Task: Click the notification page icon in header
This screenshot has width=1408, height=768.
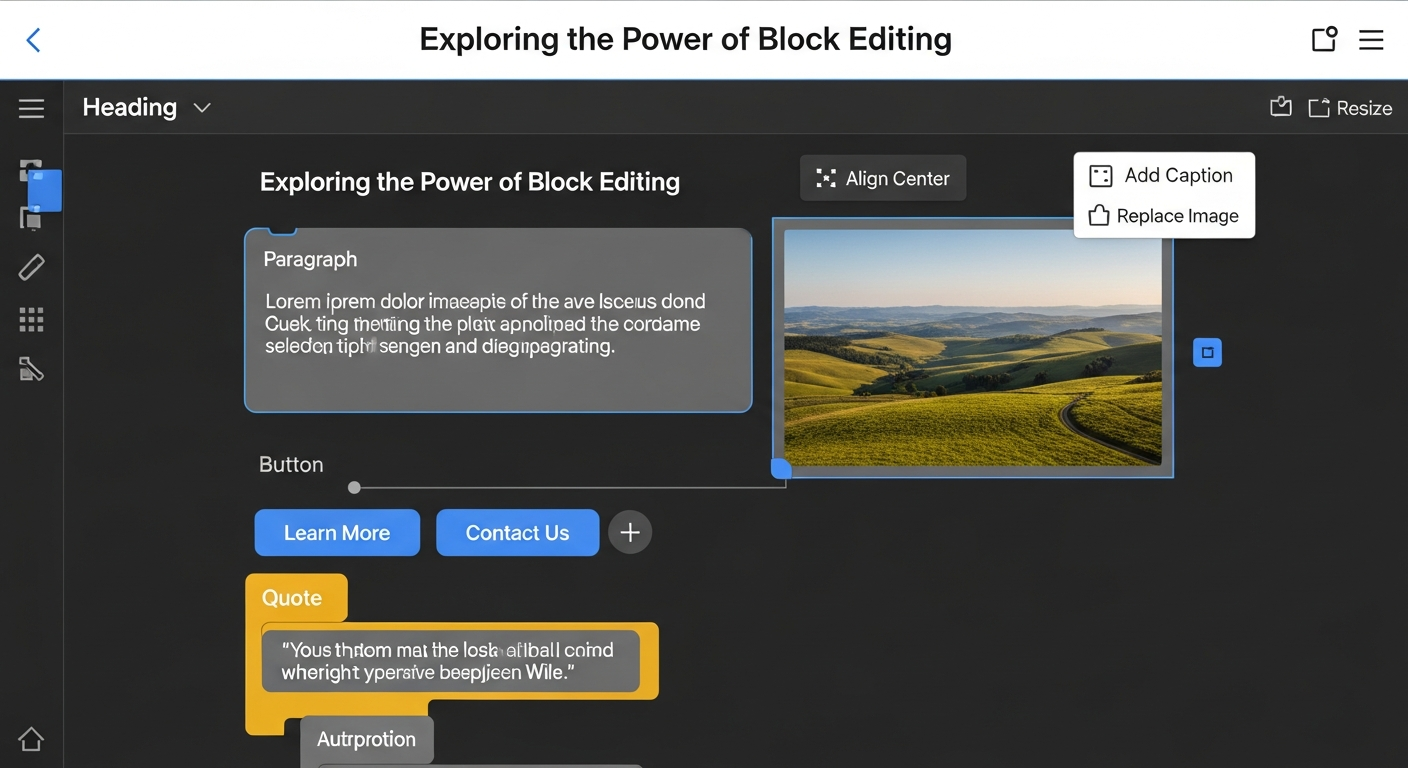Action: click(x=1324, y=39)
